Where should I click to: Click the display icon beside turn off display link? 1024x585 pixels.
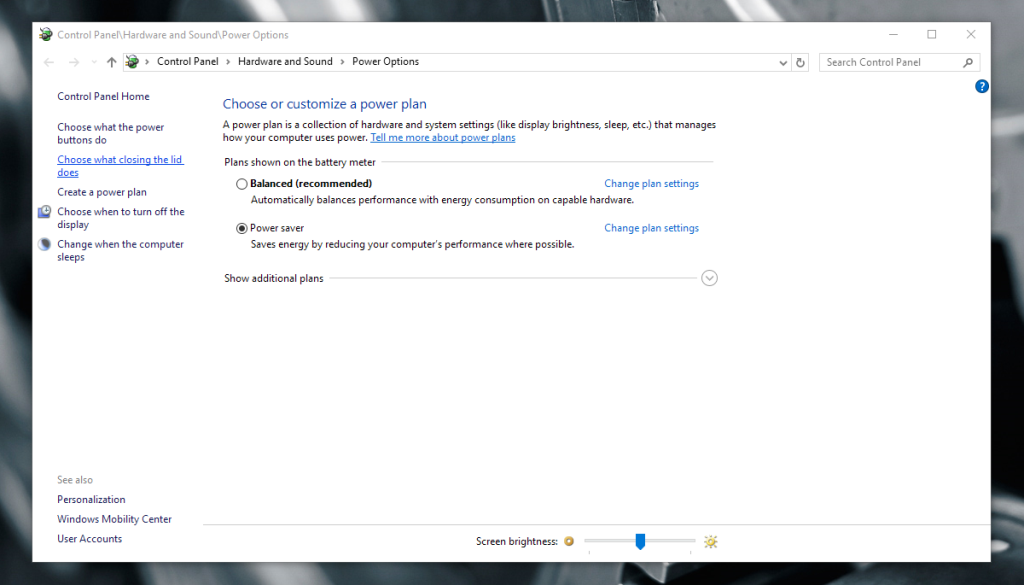click(x=43, y=212)
